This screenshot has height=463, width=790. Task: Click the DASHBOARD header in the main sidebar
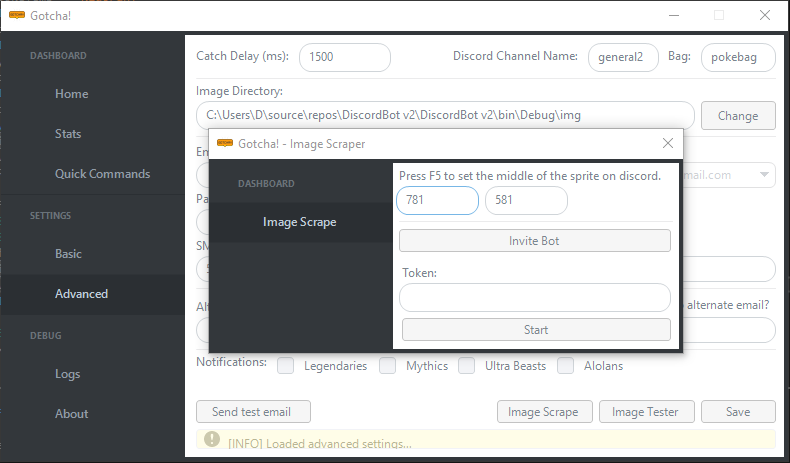point(58,55)
